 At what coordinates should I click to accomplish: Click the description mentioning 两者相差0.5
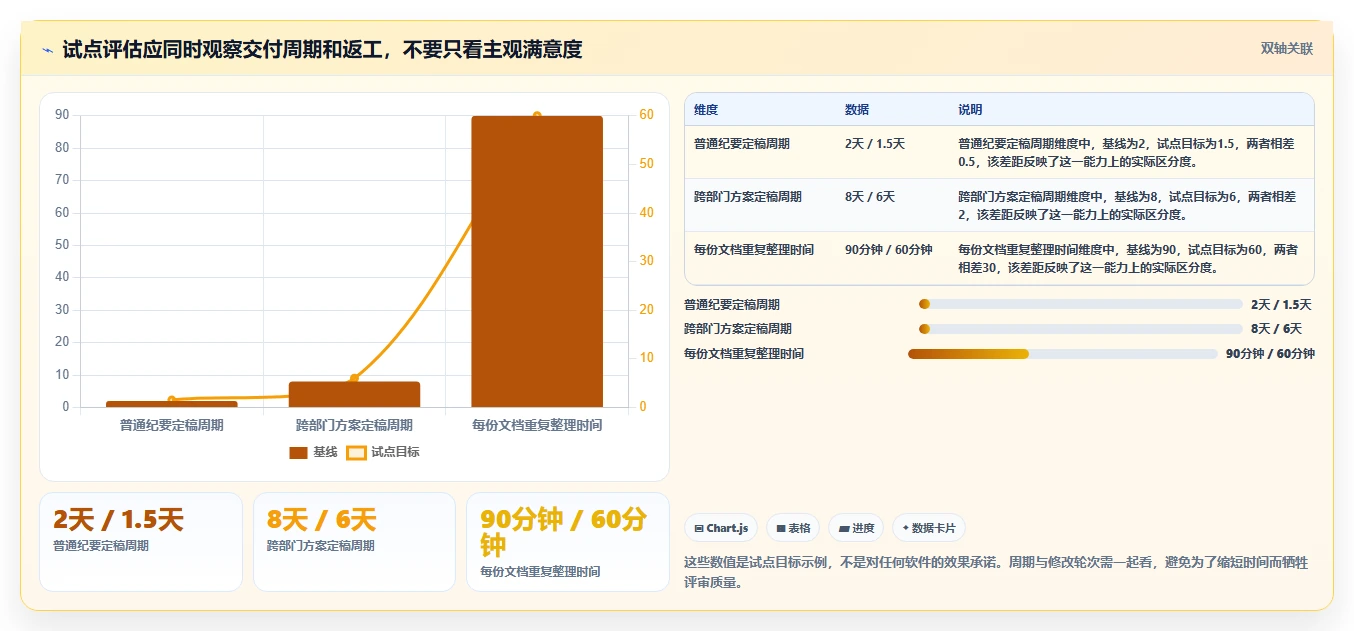1127,152
